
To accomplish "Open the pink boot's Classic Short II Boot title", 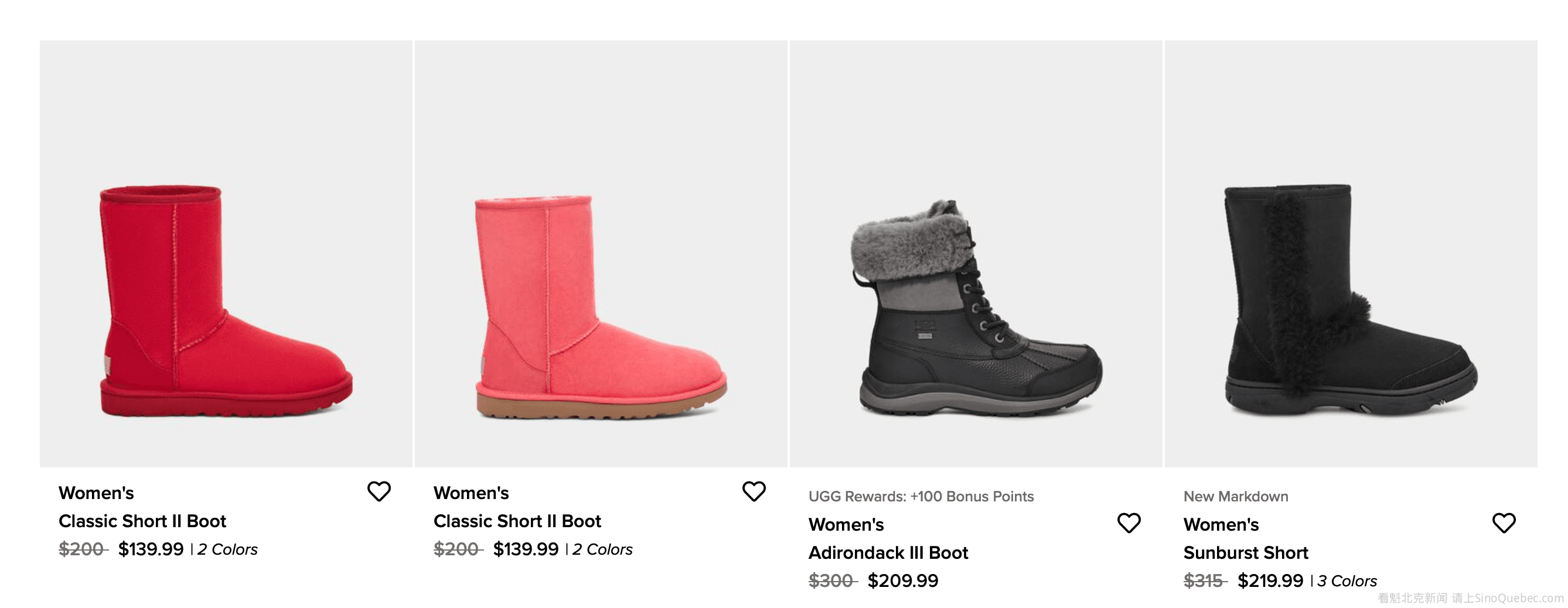I will 517,521.
